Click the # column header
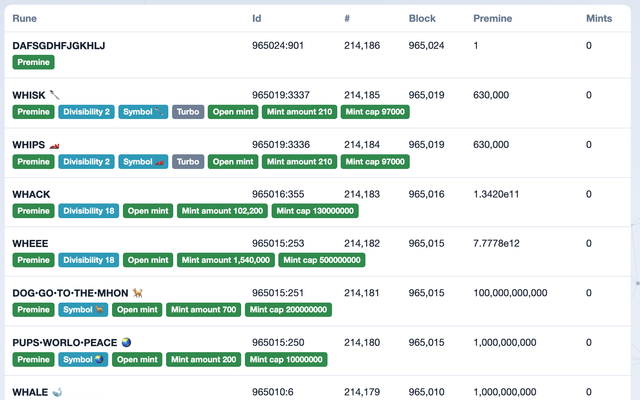Screen dimensions: 640x400 347,18
